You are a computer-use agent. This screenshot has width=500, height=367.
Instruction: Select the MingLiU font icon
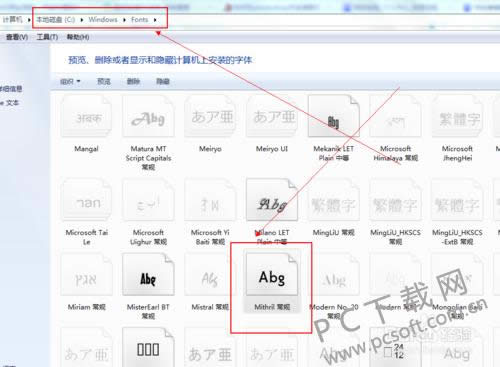coord(334,199)
